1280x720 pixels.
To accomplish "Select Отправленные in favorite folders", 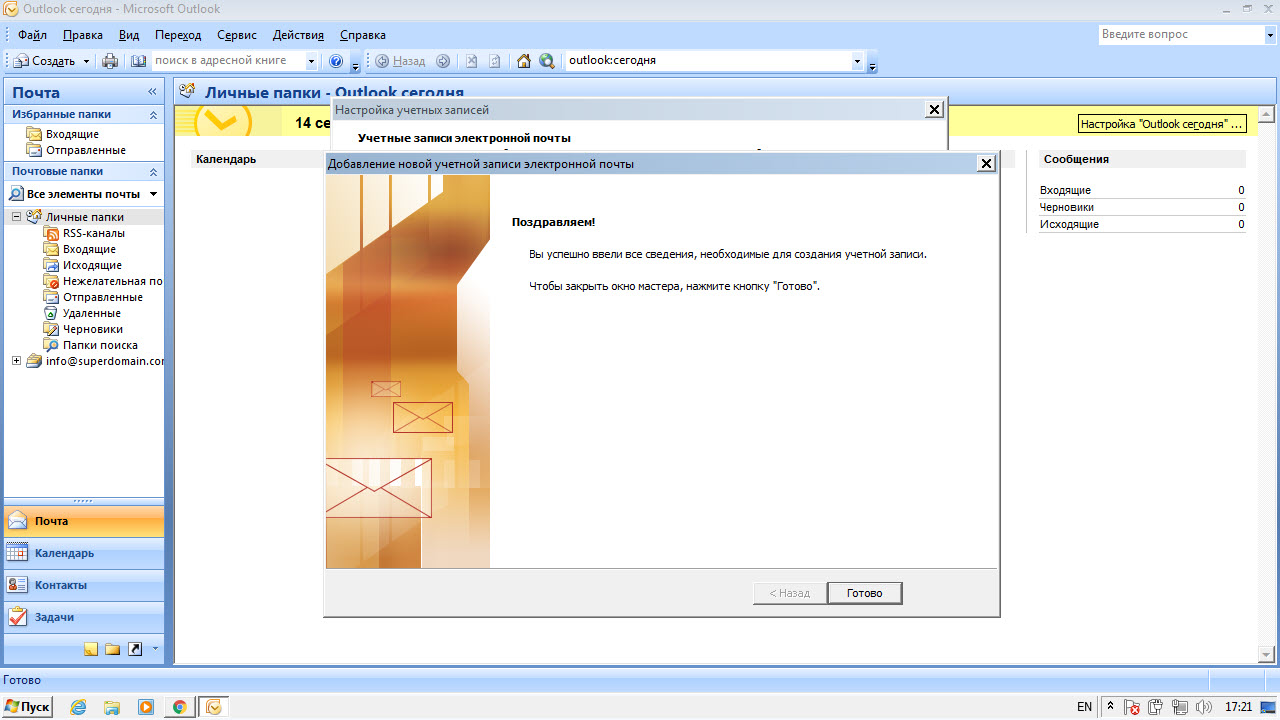I will coord(85,150).
